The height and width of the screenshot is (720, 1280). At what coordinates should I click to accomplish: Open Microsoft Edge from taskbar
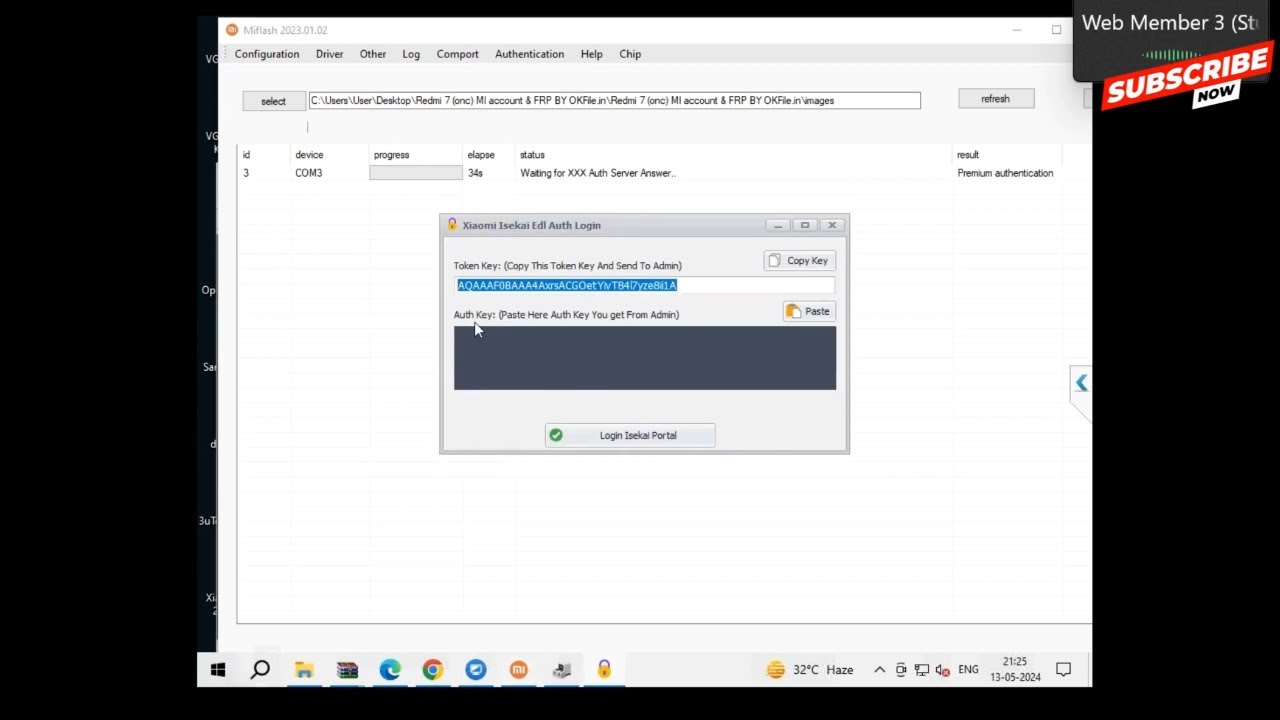pos(390,670)
